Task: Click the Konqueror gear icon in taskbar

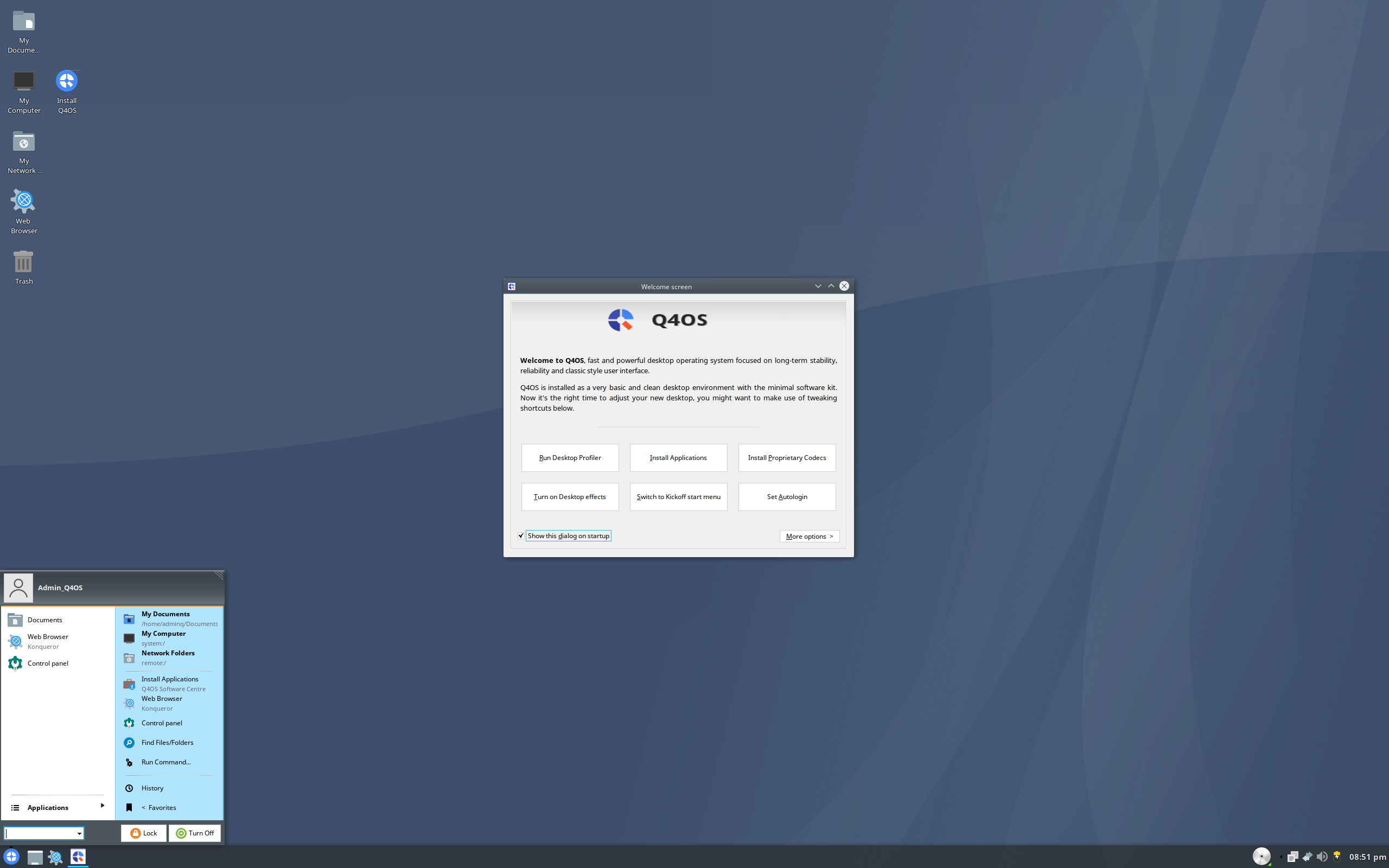Action: point(55,857)
